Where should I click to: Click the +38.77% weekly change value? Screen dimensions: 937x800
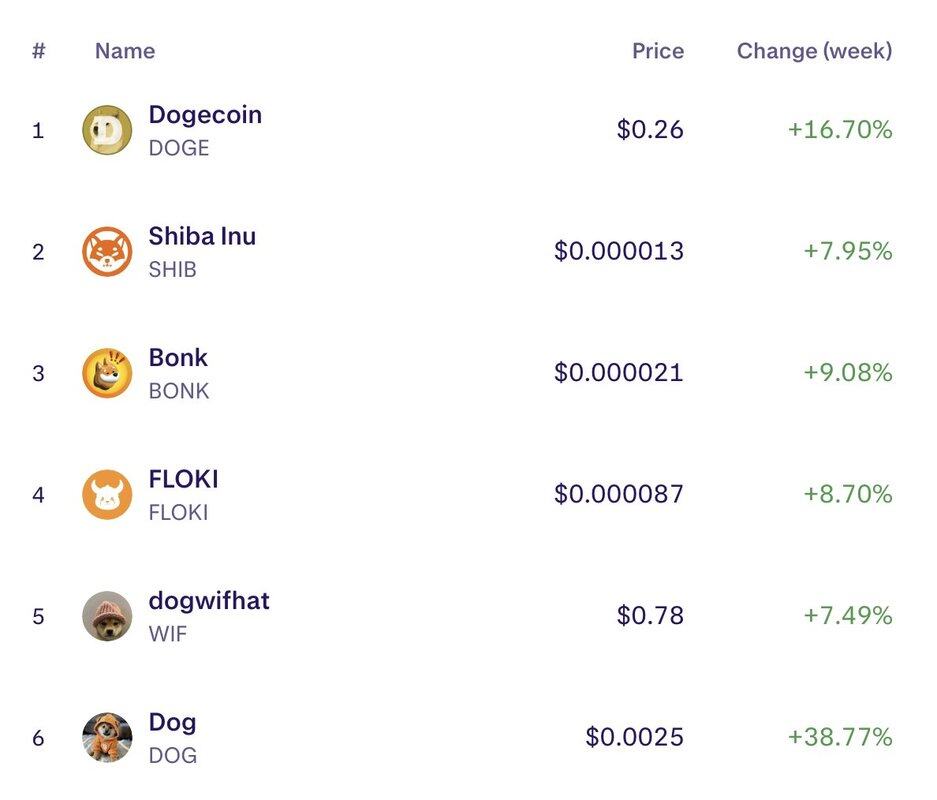[x=840, y=738]
